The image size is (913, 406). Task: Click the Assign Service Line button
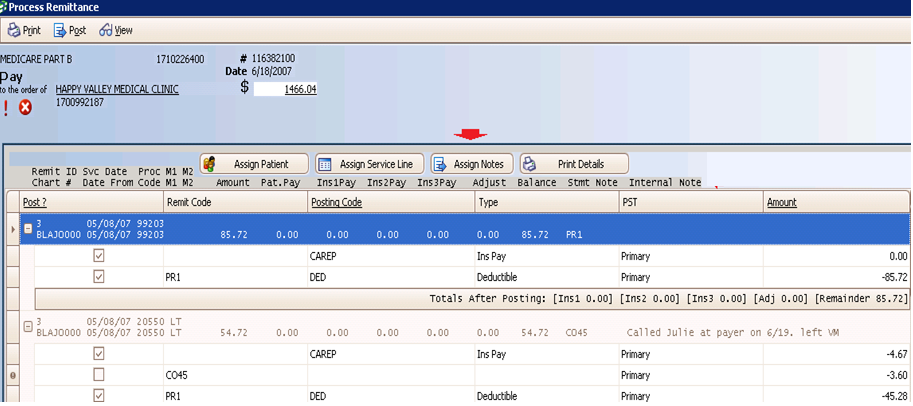[x=369, y=164]
